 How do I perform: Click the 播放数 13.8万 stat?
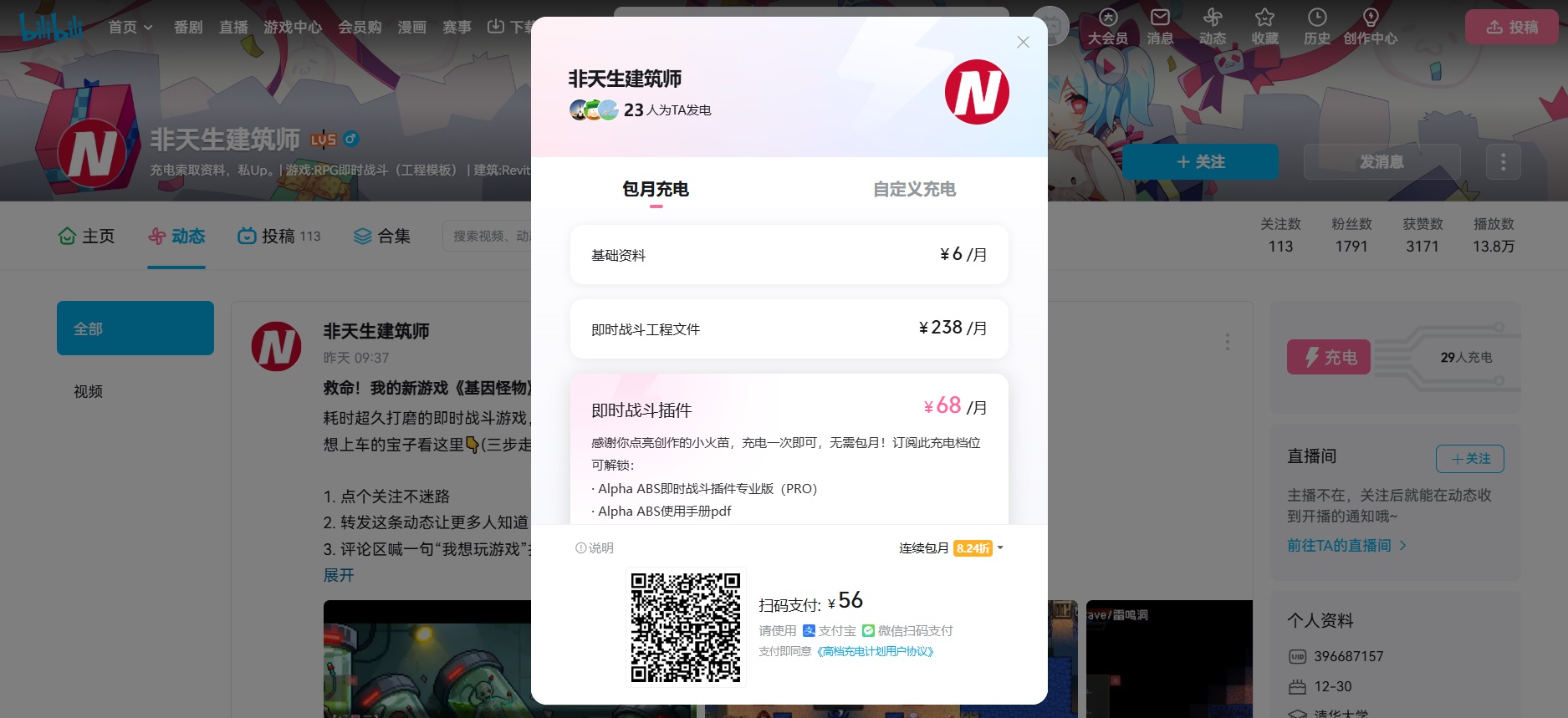tap(1494, 236)
